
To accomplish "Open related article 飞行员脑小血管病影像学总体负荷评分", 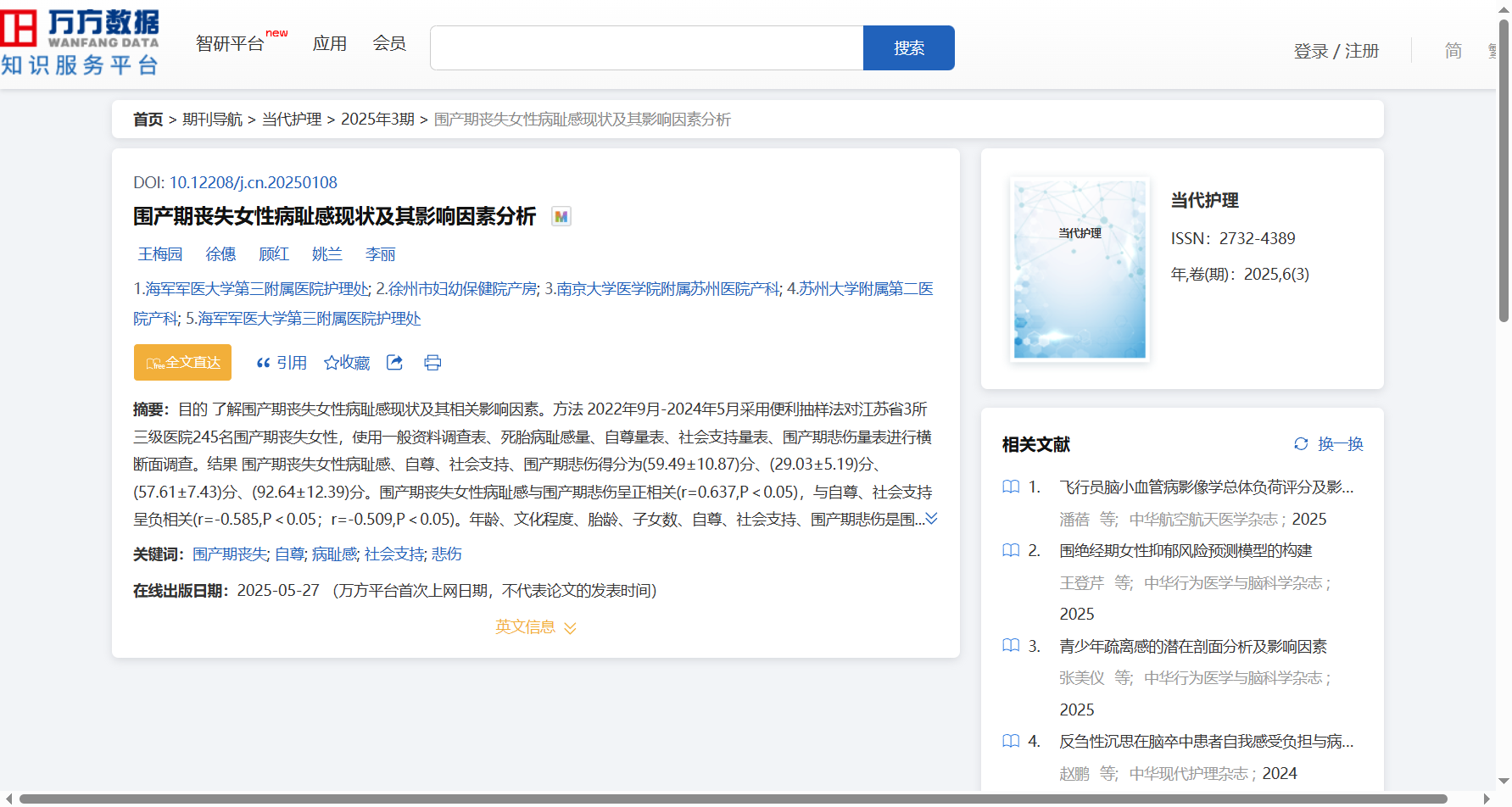I will (1206, 487).
